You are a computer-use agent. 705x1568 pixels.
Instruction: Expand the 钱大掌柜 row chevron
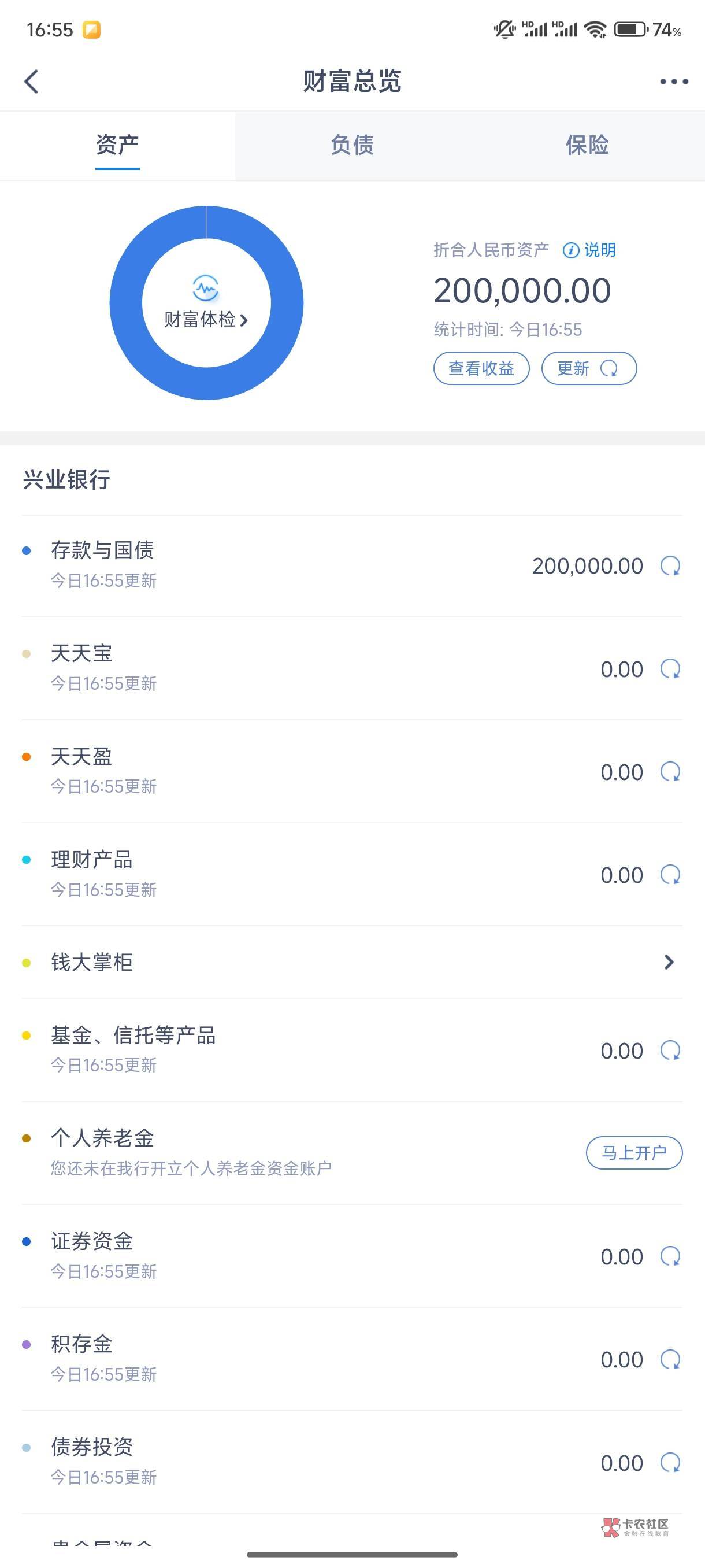click(x=669, y=961)
